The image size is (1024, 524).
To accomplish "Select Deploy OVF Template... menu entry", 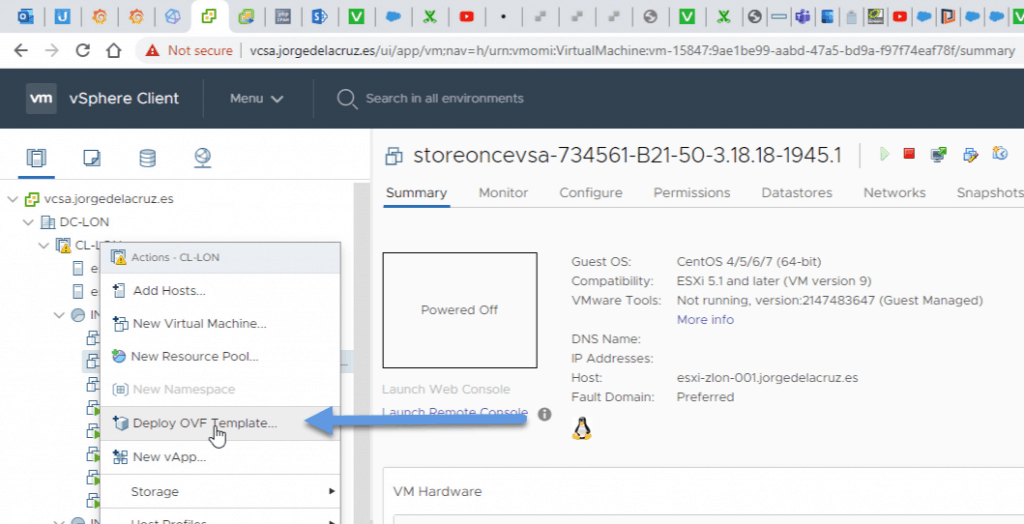I will click(x=220, y=423).
